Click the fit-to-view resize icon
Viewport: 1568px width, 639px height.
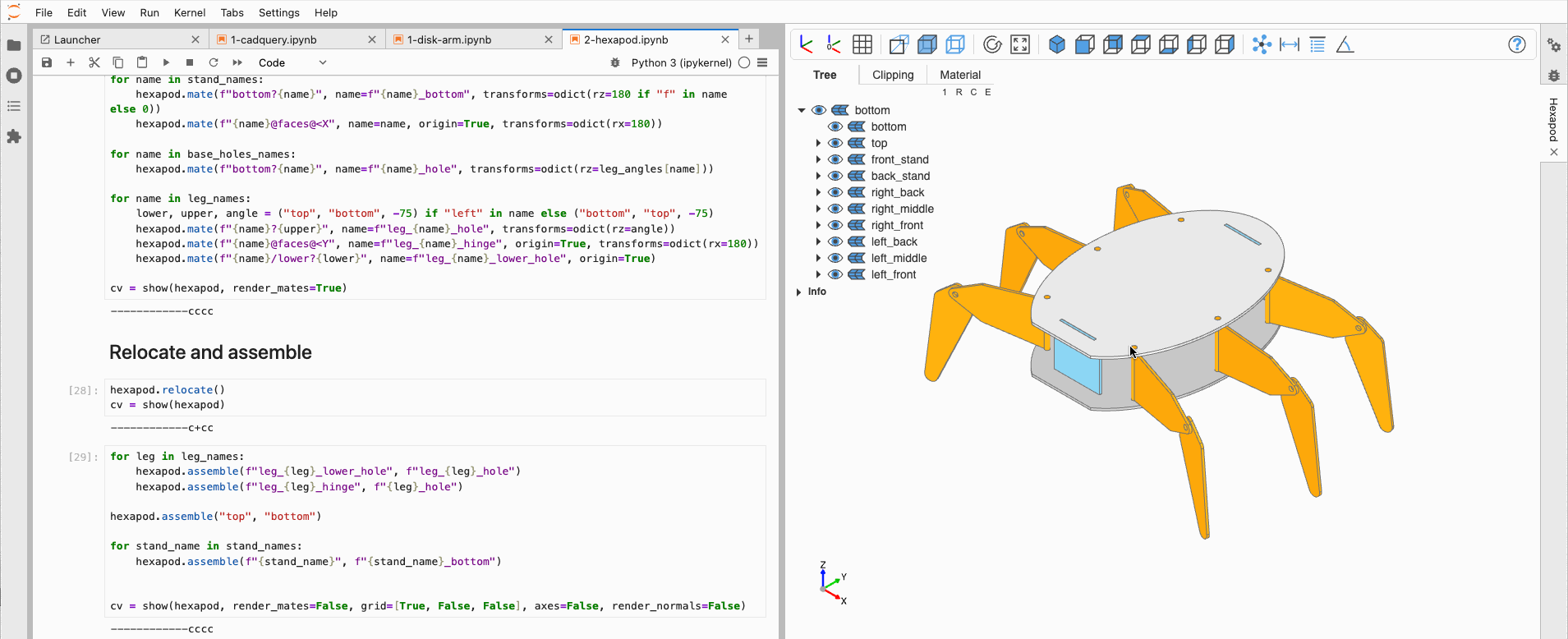click(x=1020, y=44)
